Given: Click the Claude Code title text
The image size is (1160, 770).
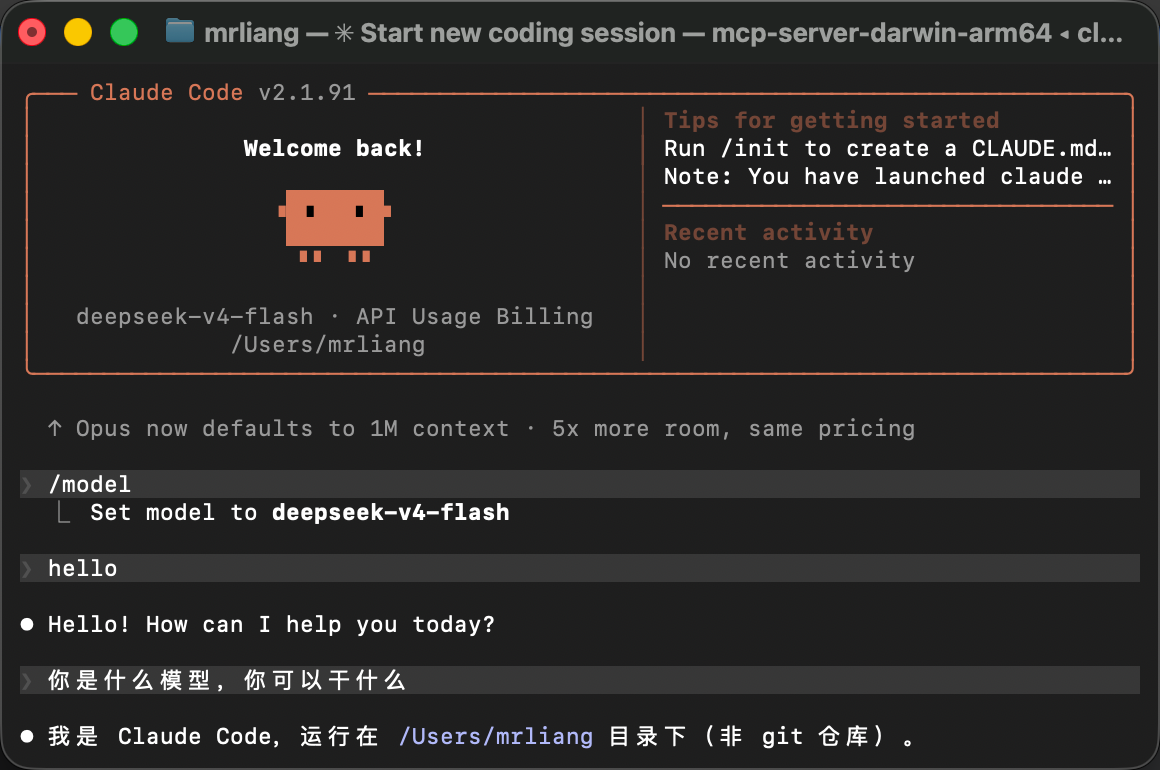Looking at the screenshot, I should tap(166, 92).
